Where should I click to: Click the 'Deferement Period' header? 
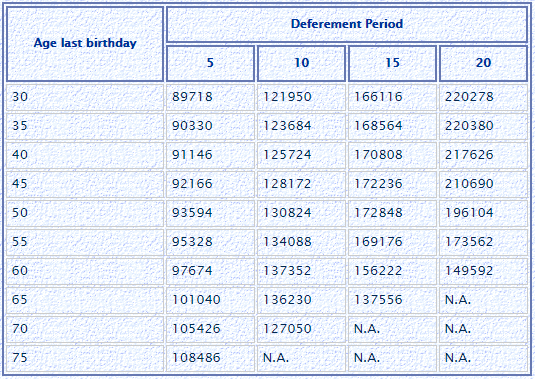pyautogui.click(x=347, y=24)
